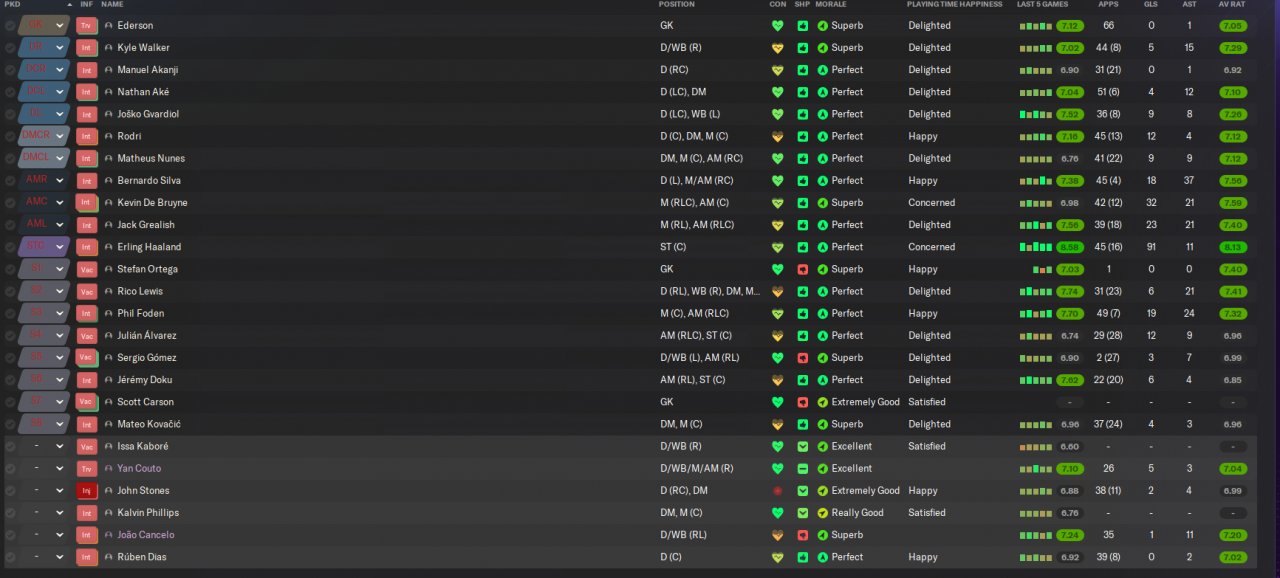This screenshot has height=578, width=1280.
Task: Click Sergio Gómez's red sharpness icon
Action: 802,358
